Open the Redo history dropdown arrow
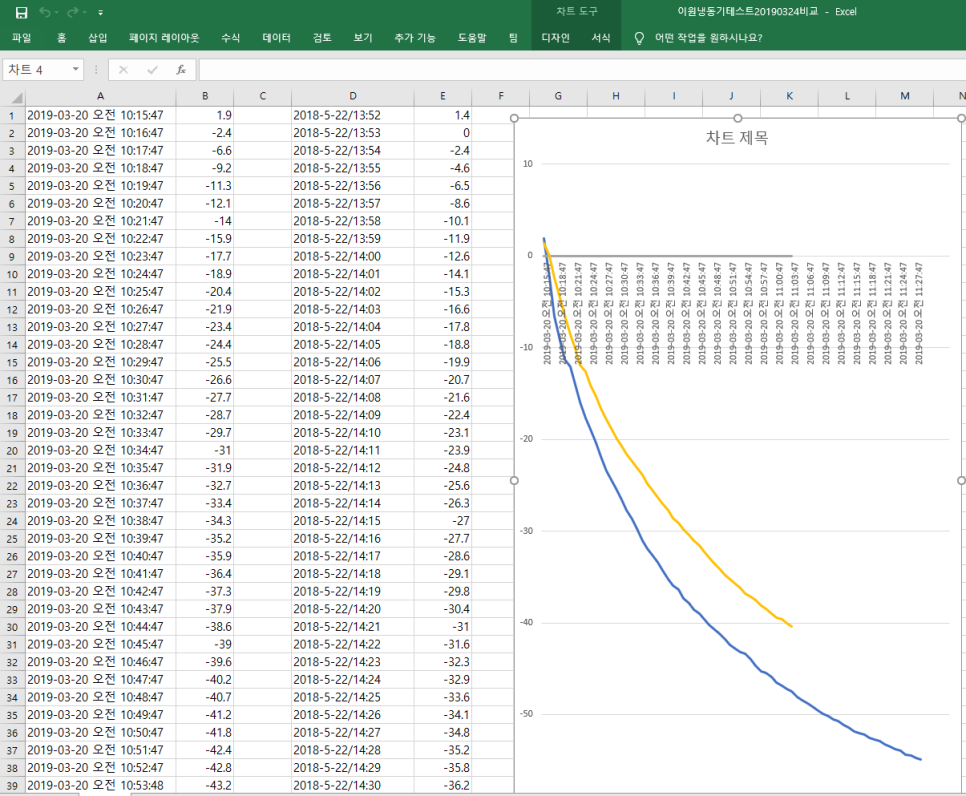The image size is (966, 796). click(x=84, y=13)
